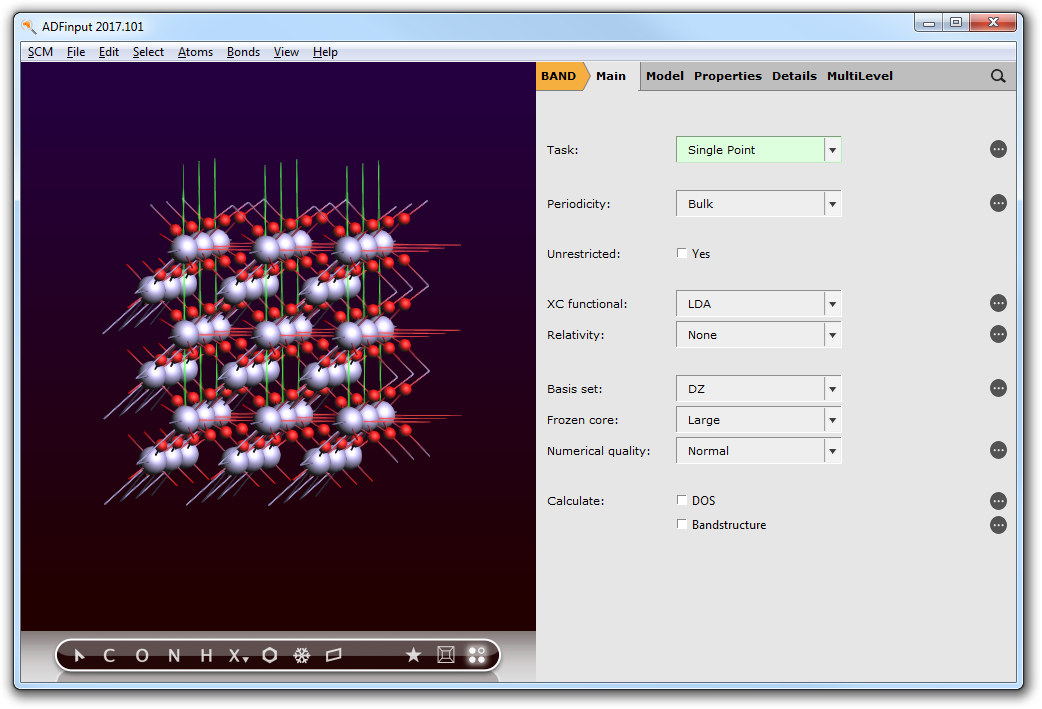Open details button next to XC functional
1042x709 pixels.
click(997, 303)
